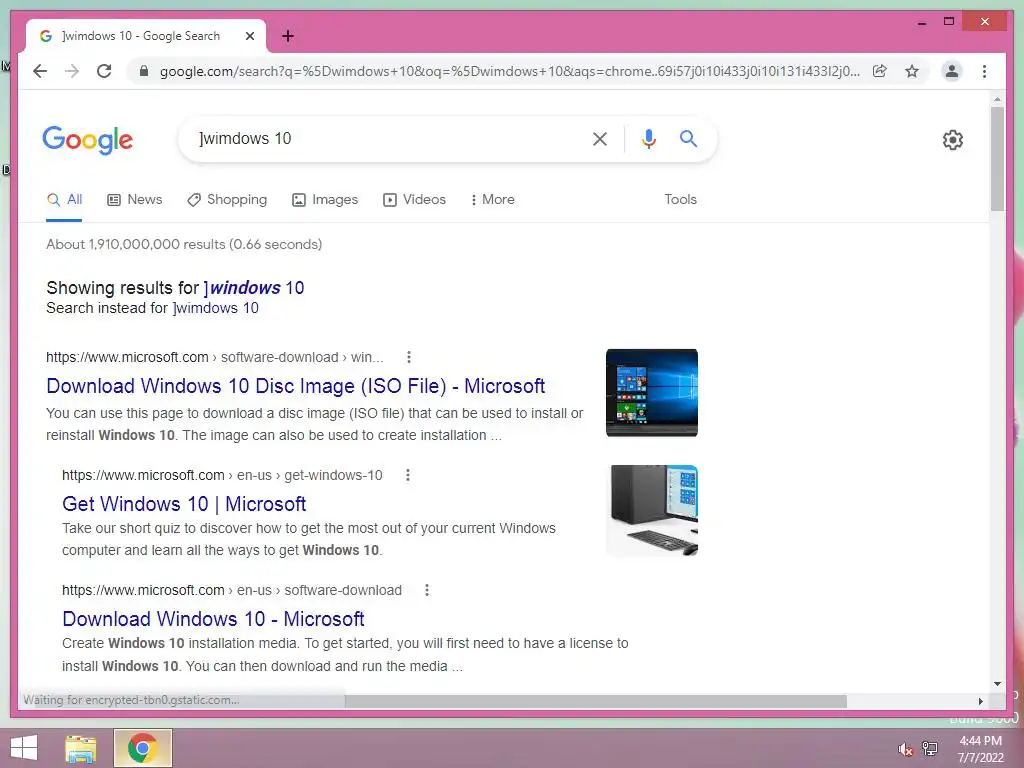
Task: Click the Chrome taskbar icon
Action: (x=142, y=748)
